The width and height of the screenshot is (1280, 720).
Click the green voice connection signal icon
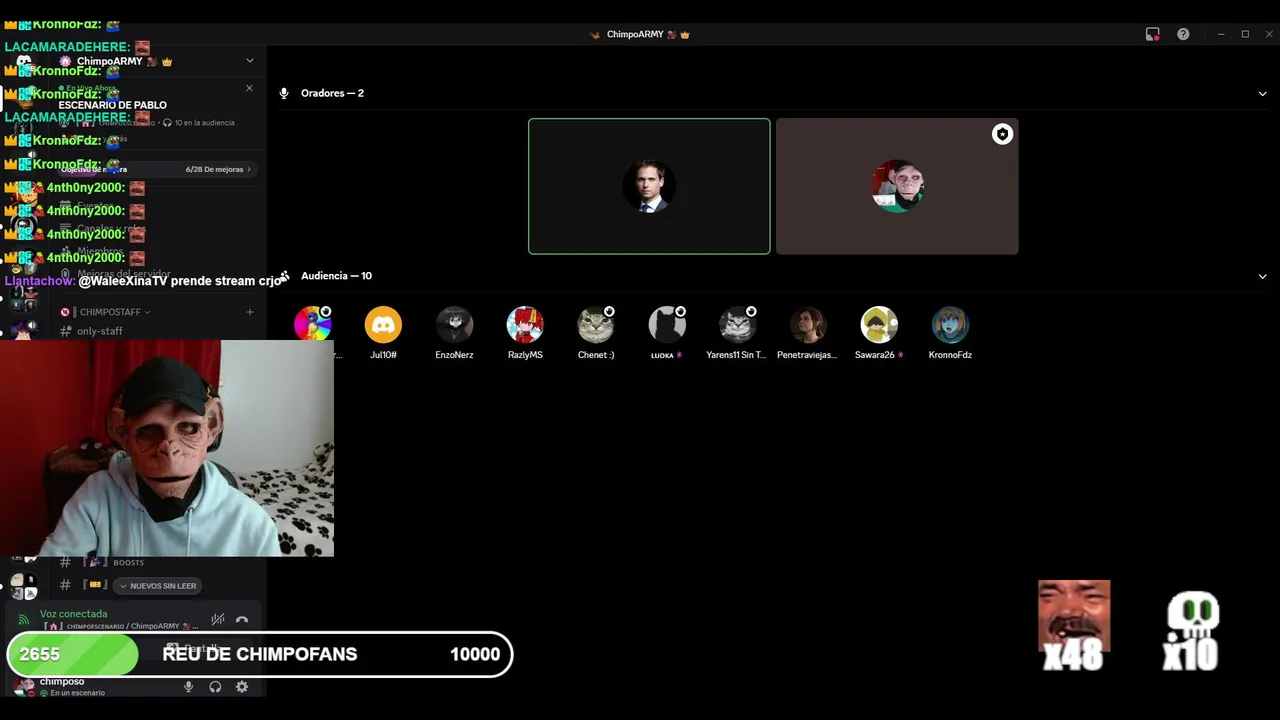pyautogui.click(x=24, y=620)
